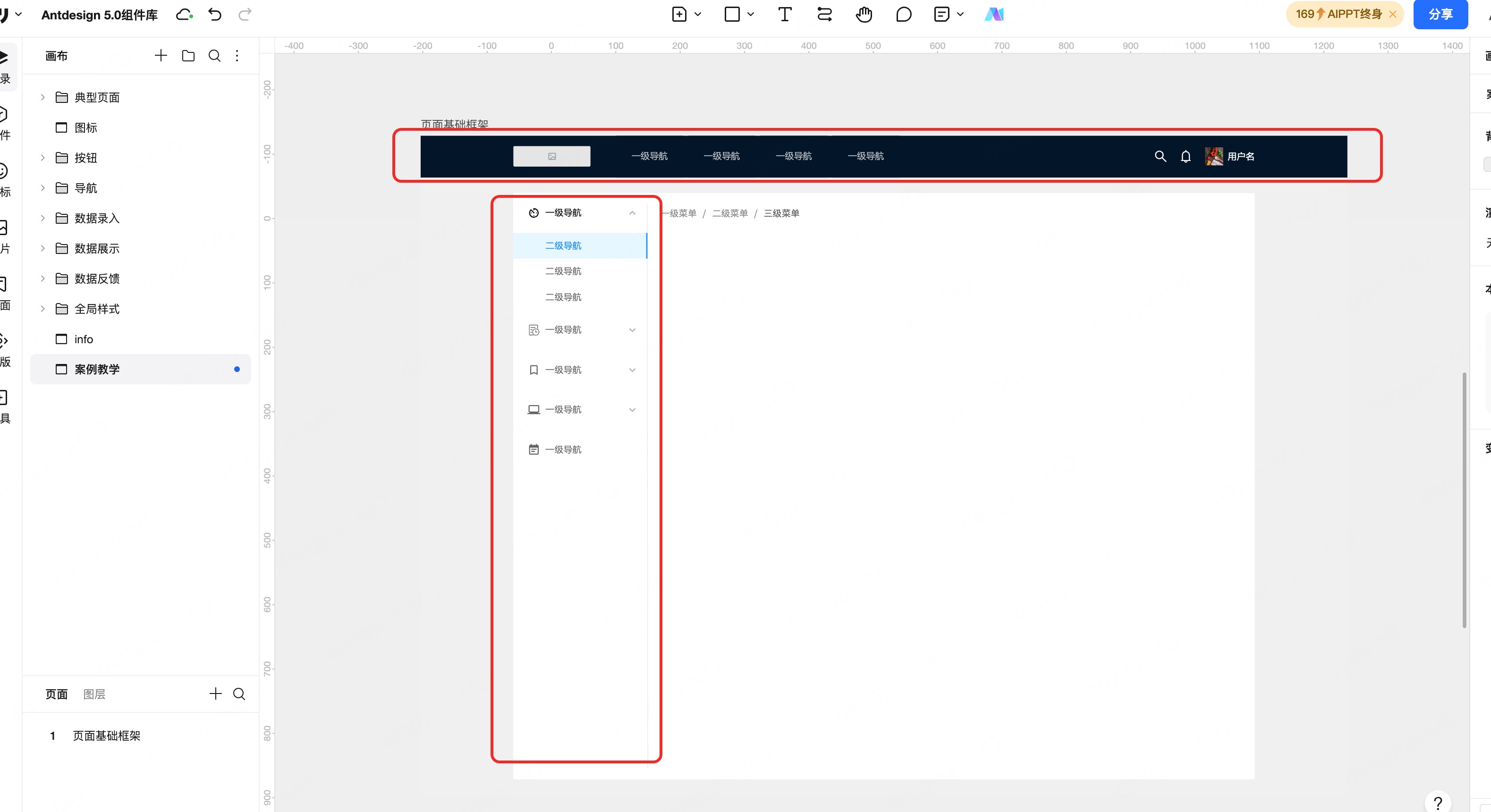Image resolution: width=1491 pixels, height=812 pixels.
Task: Click the Antdesign 5.0组件库 file title
Action: [x=100, y=15]
